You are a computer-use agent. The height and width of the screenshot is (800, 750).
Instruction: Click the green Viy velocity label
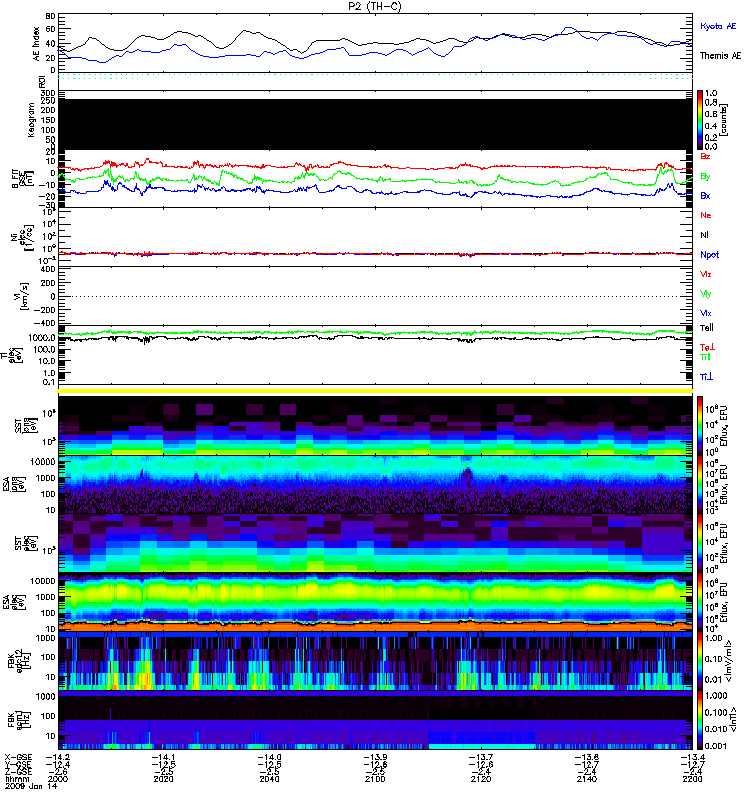pyautogui.click(x=706, y=294)
